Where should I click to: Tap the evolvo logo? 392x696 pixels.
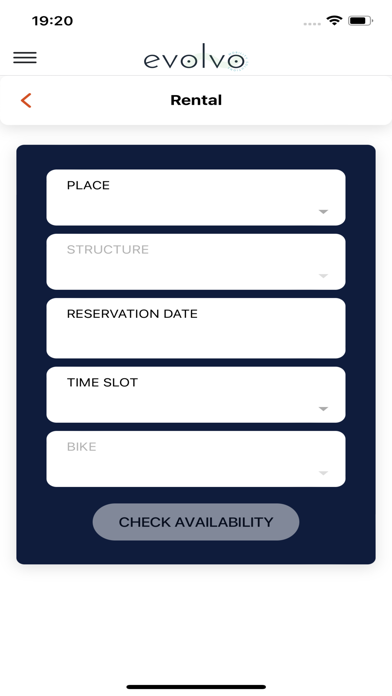(195, 57)
